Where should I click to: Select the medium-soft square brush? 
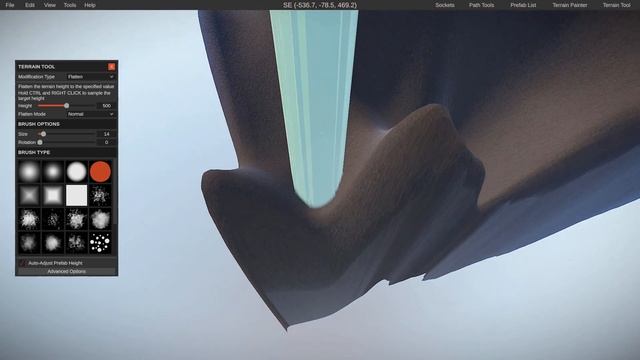(x=53, y=196)
